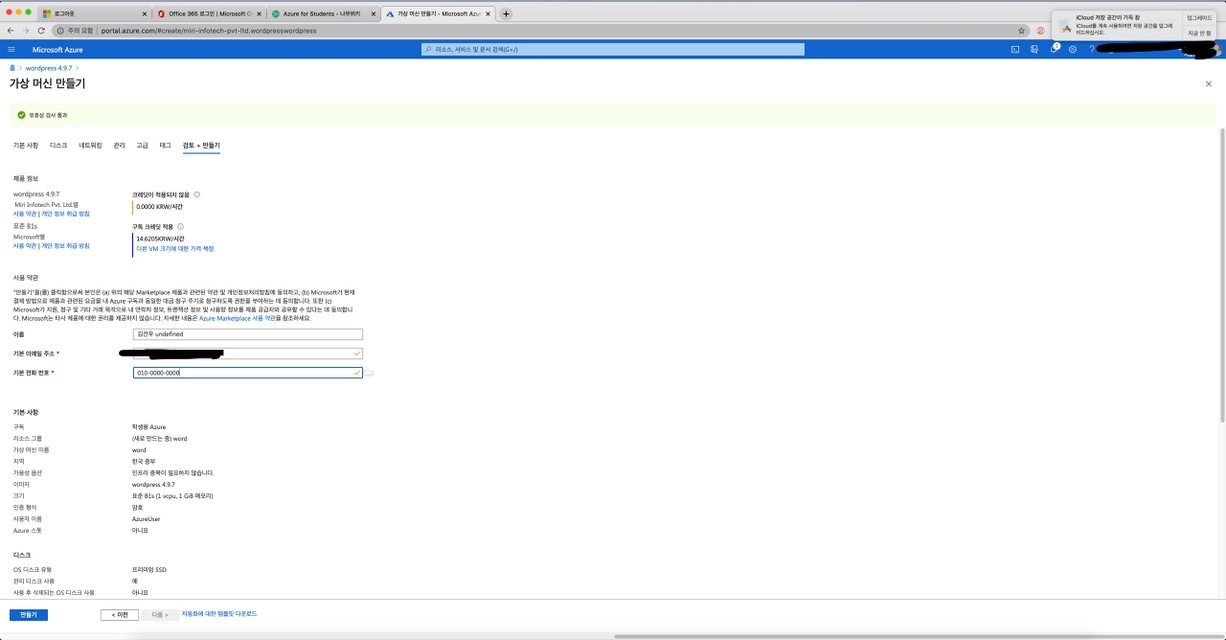
Task: Open a new browser tab with plus icon
Action: tap(506, 14)
